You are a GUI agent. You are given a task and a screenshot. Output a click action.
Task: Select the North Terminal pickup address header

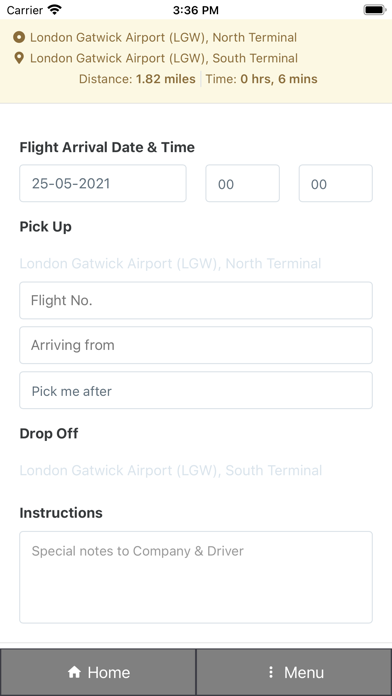(x=163, y=37)
